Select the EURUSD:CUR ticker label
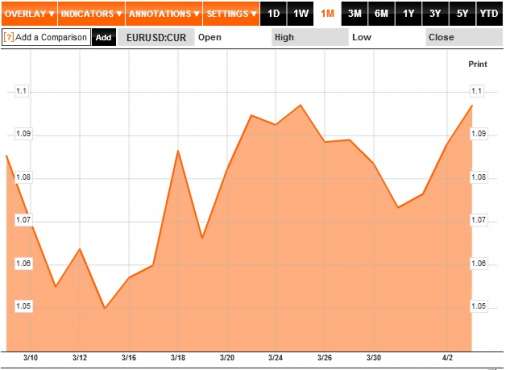This screenshot has width=510, height=370. pos(156,37)
